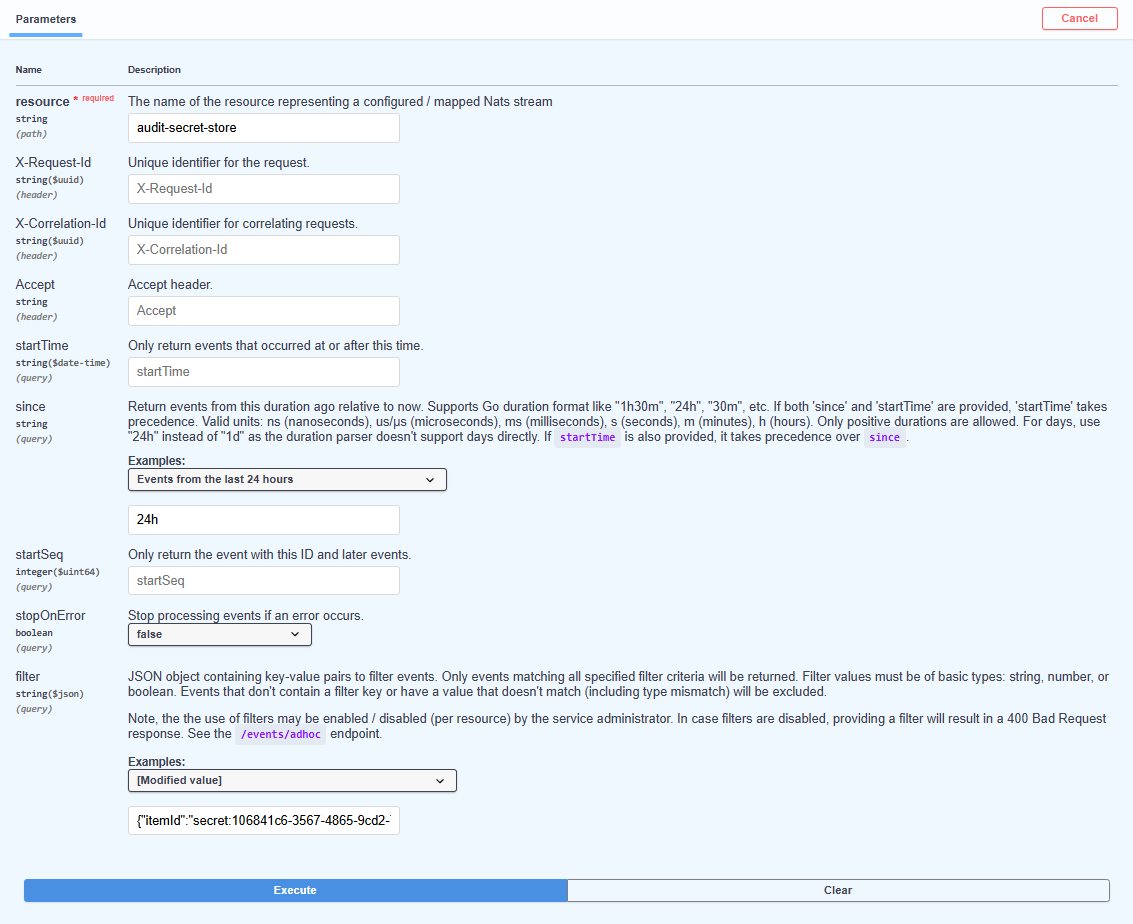Click the string($json) type label
1133x924 pixels.
coord(50,694)
